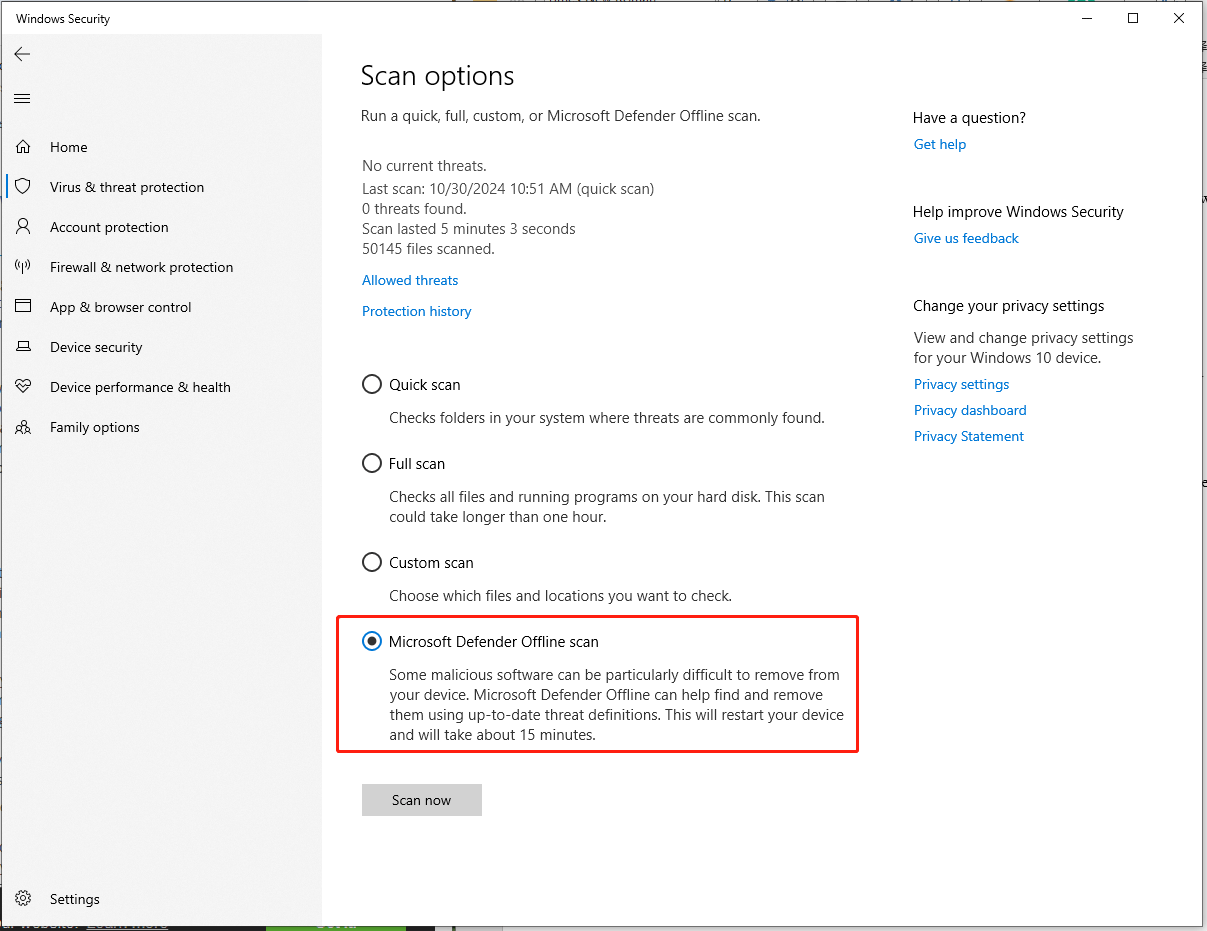The height and width of the screenshot is (931, 1207).
Task: Click the 'Have a question?' heading
Action: [969, 118]
